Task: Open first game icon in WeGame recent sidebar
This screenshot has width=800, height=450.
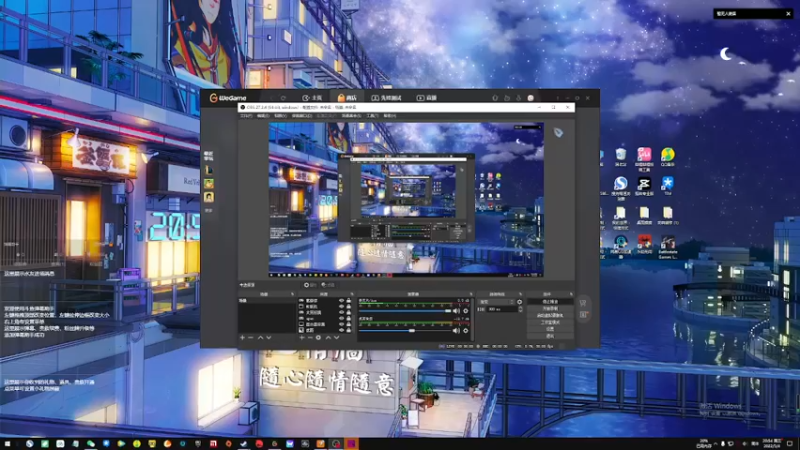Action: [209, 170]
